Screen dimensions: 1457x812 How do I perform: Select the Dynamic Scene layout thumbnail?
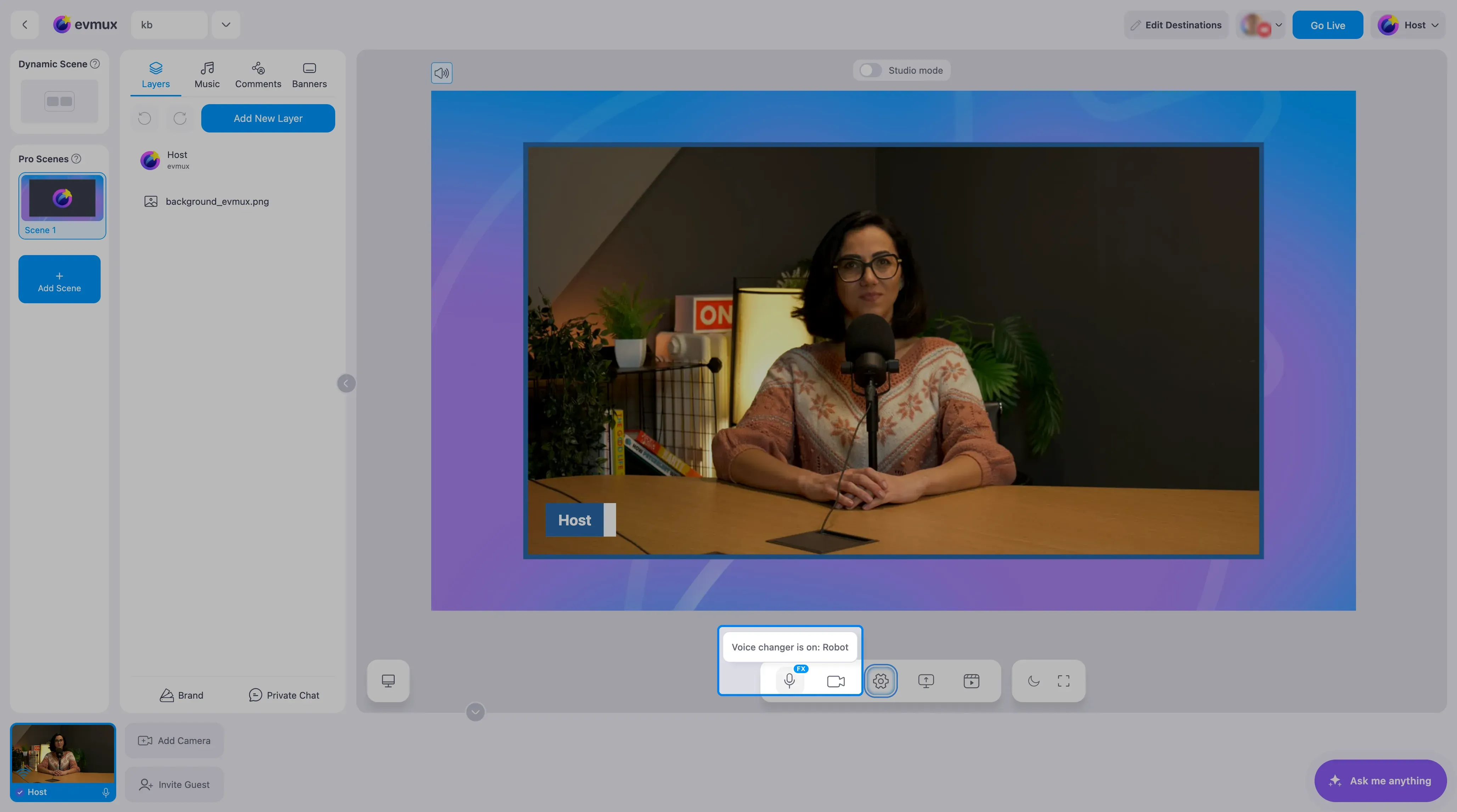click(x=60, y=101)
